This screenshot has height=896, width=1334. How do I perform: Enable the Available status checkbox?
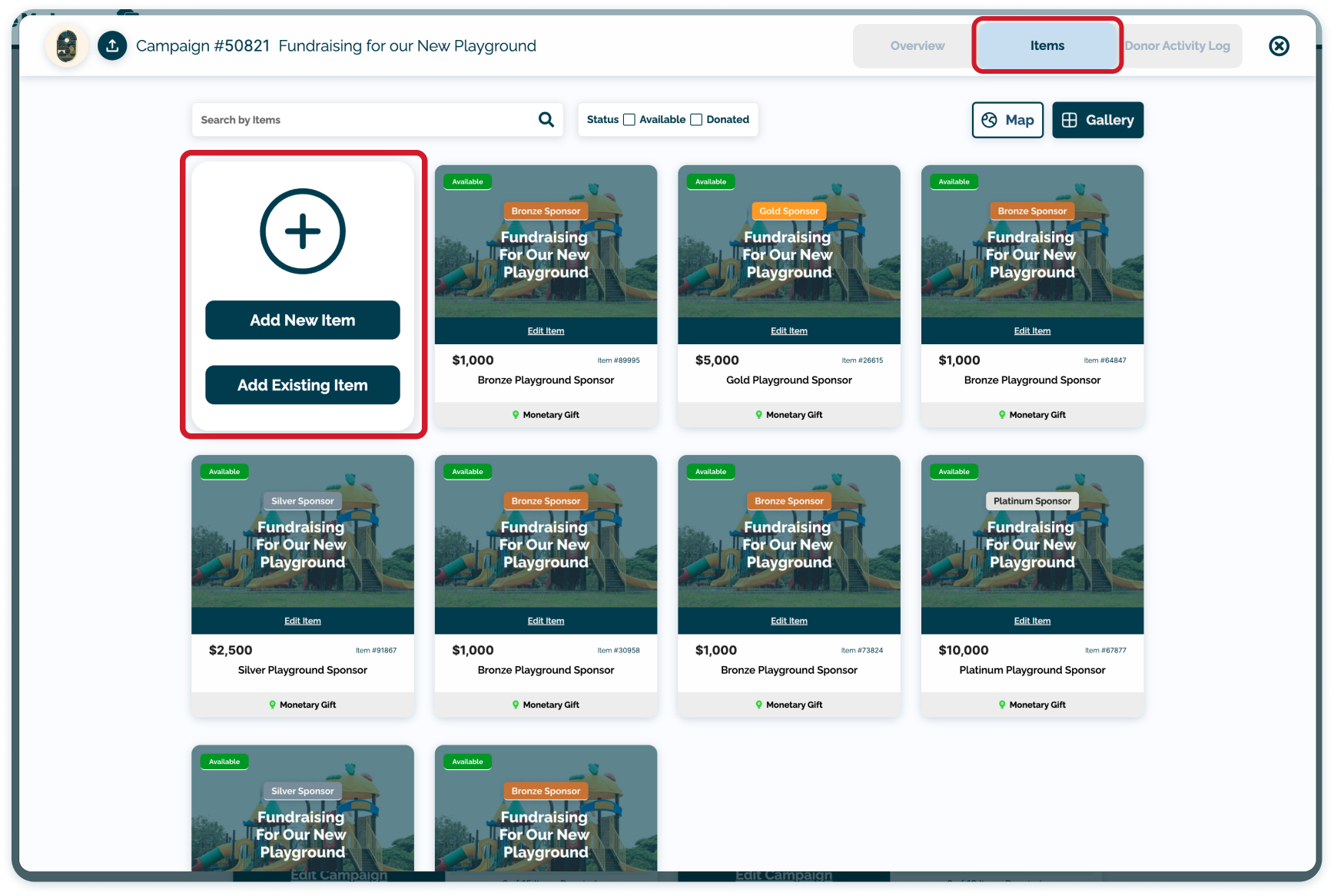point(629,120)
